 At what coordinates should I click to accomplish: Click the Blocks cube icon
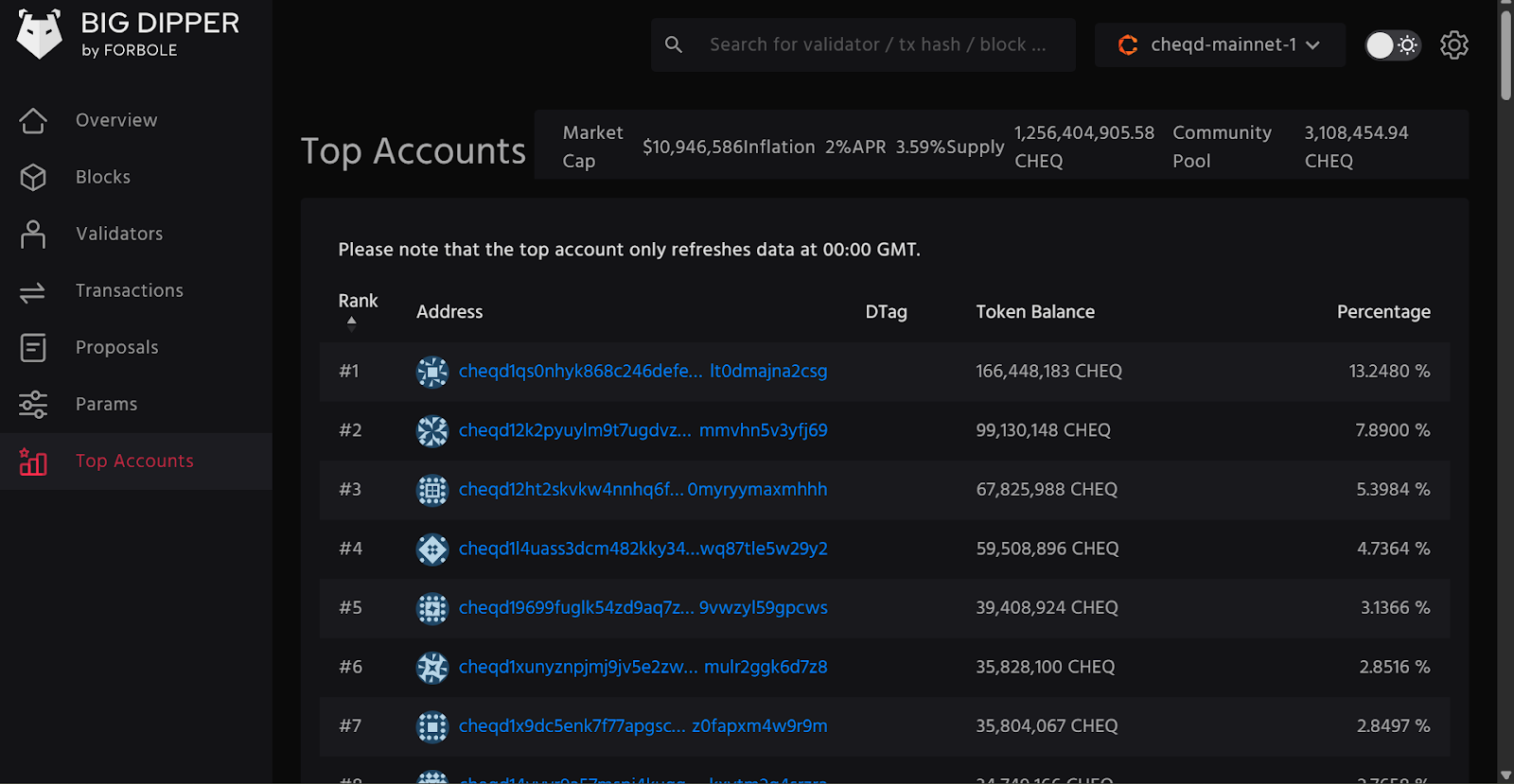(x=33, y=177)
